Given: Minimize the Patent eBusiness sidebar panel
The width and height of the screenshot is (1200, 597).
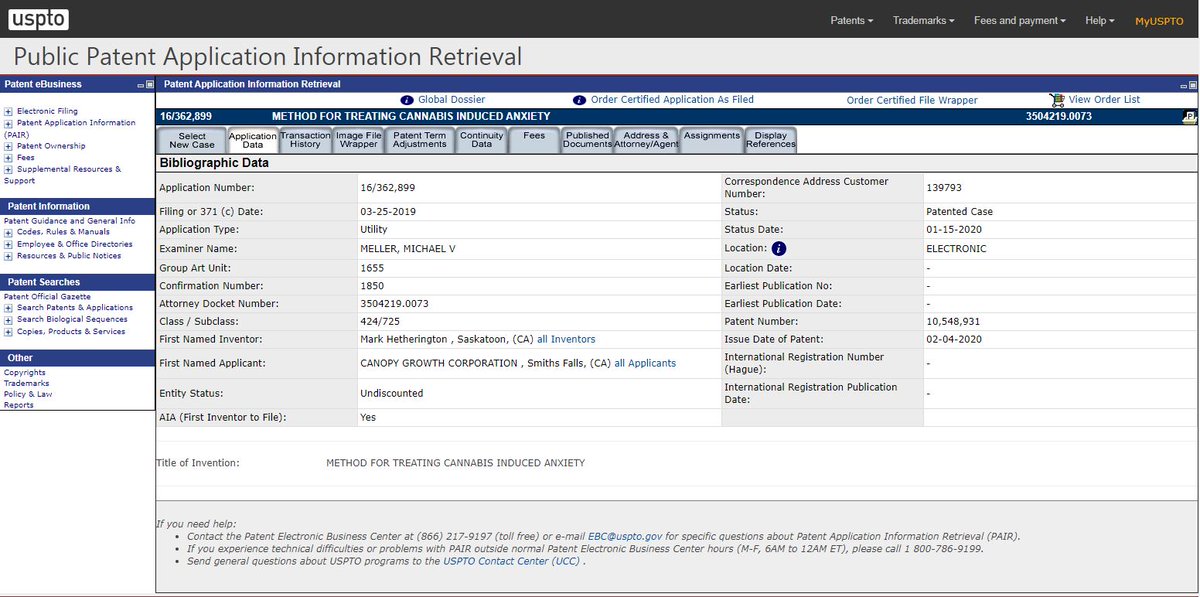Looking at the screenshot, I should tap(140, 85).
